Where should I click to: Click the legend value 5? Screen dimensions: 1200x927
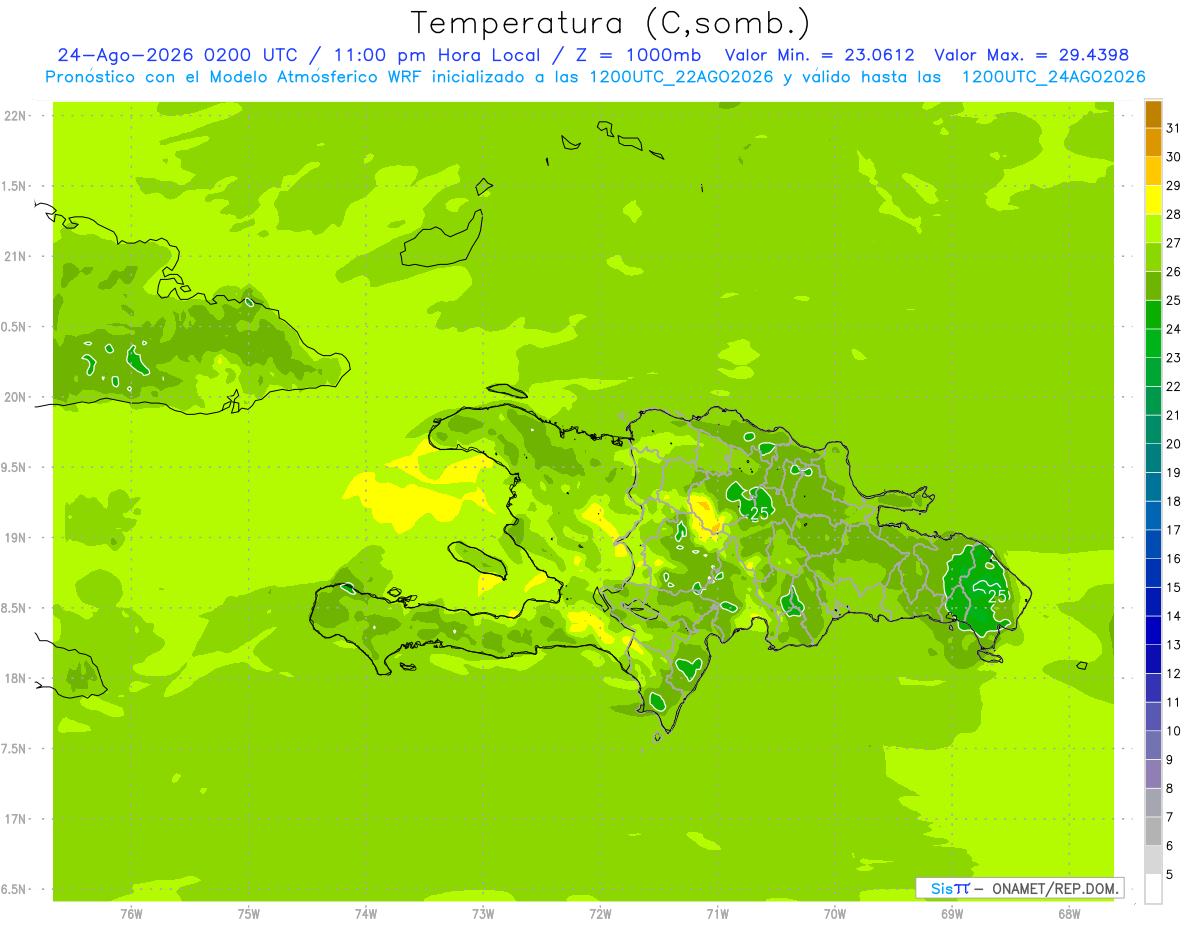click(x=1170, y=874)
